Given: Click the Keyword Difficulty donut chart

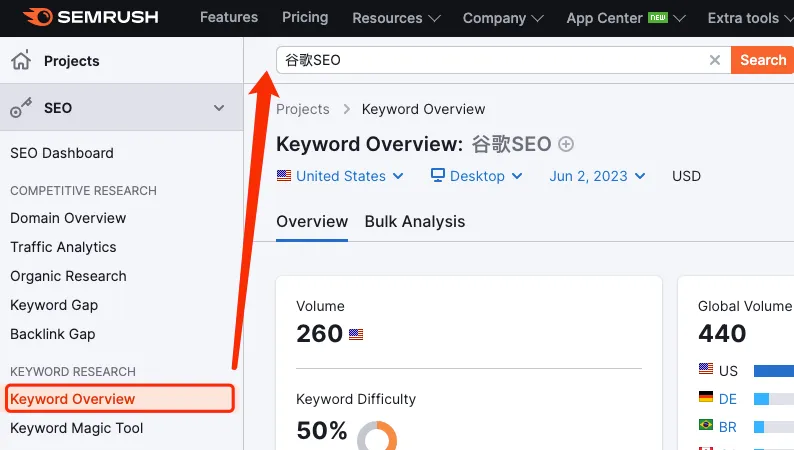Looking at the screenshot, I should coord(377,436).
